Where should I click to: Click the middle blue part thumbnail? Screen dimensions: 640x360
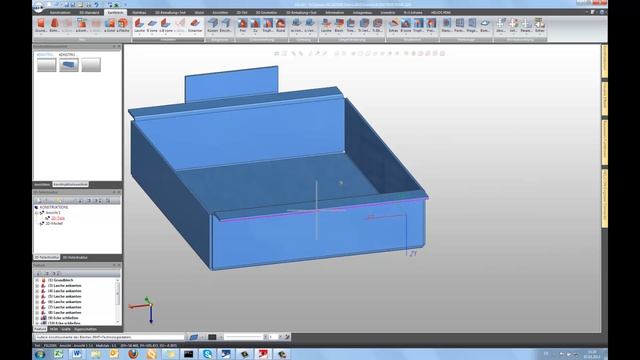pos(69,64)
